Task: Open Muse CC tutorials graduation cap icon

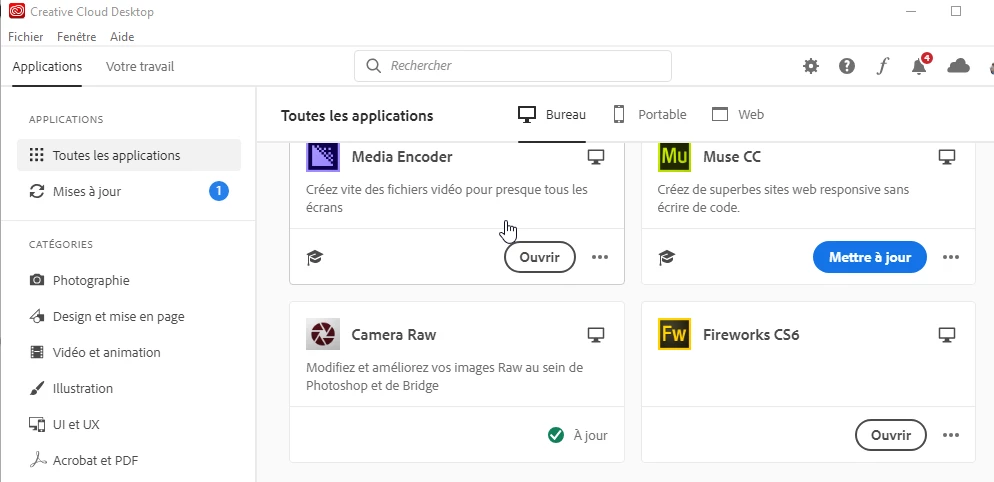Action: coord(666,257)
